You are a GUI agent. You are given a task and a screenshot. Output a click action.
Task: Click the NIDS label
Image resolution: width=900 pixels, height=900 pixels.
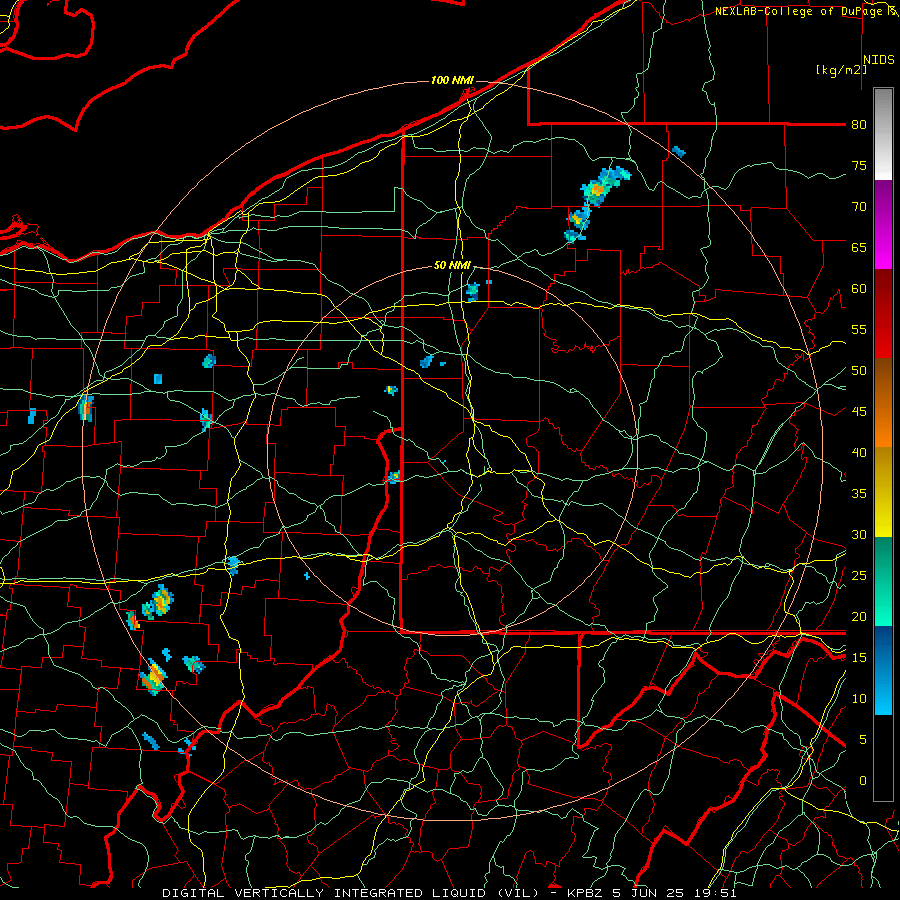(879, 60)
